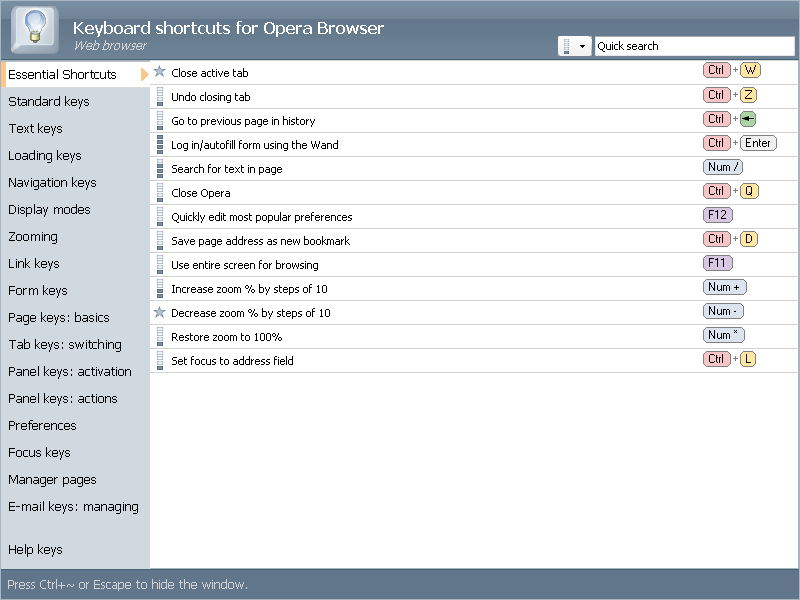This screenshot has width=800, height=600.
Task: Click marker icon beside Save page address bookmark
Action: click(160, 240)
